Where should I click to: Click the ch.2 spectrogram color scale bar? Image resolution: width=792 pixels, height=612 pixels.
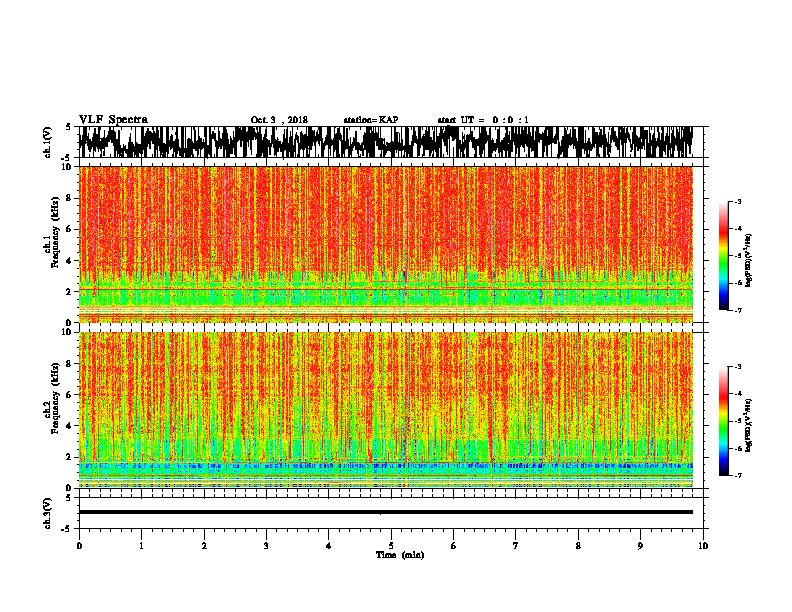click(724, 421)
